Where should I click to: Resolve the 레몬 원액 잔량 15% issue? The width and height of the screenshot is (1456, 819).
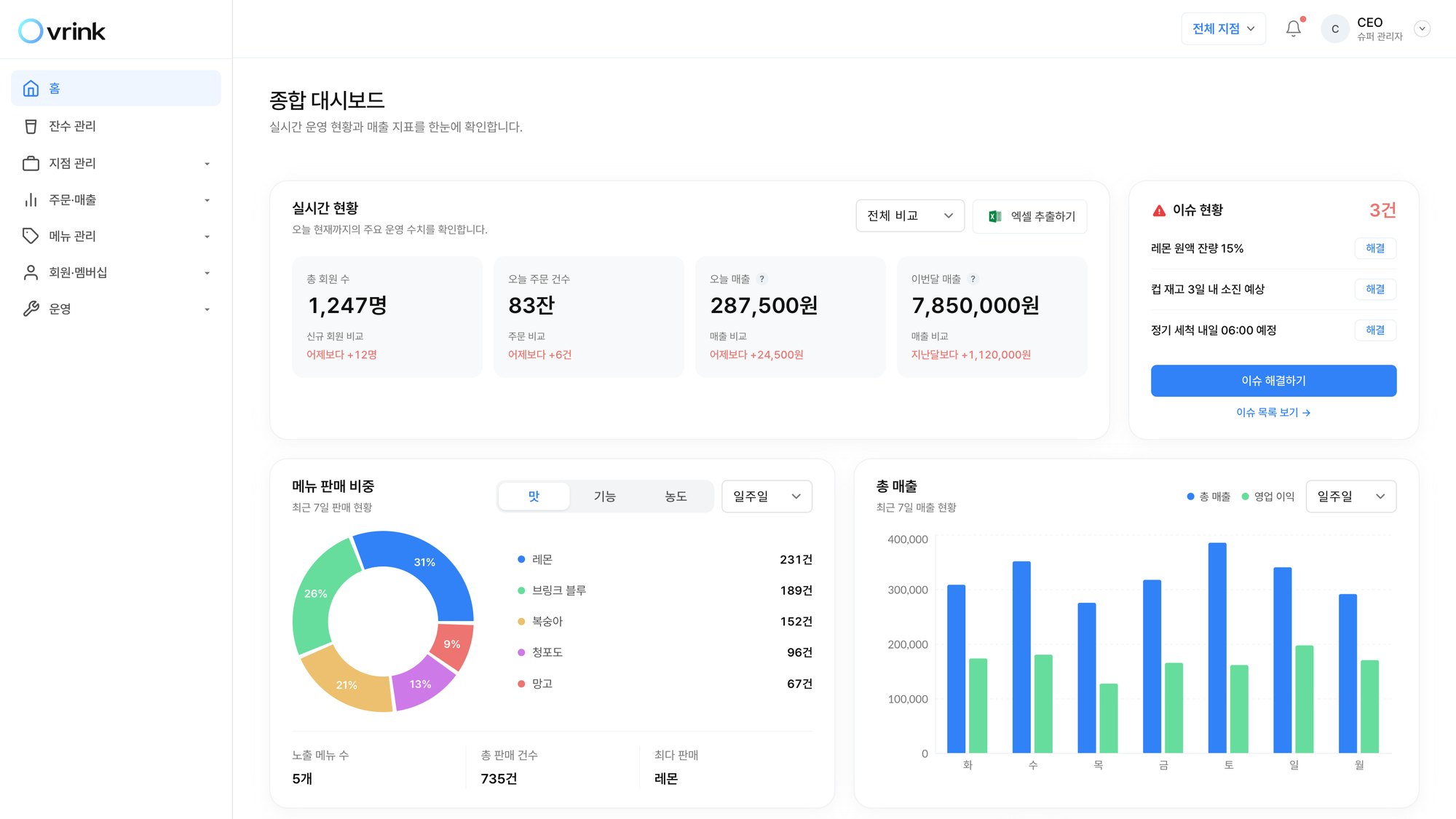click(x=1375, y=248)
